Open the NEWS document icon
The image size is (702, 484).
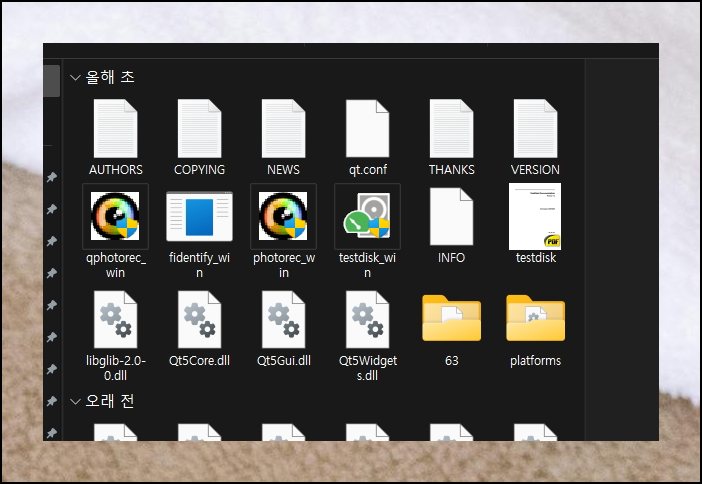[x=283, y=128]
